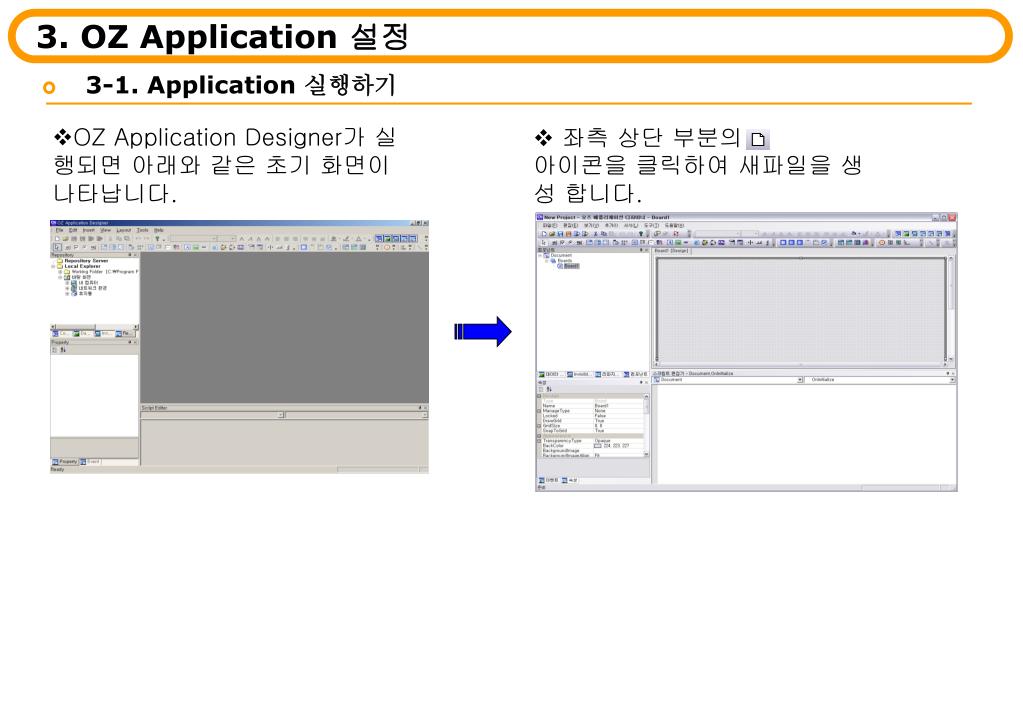Screen dimensions: 1023x708
Task: Open Script Editor right dropdown in left window
Action: [356, 415]
